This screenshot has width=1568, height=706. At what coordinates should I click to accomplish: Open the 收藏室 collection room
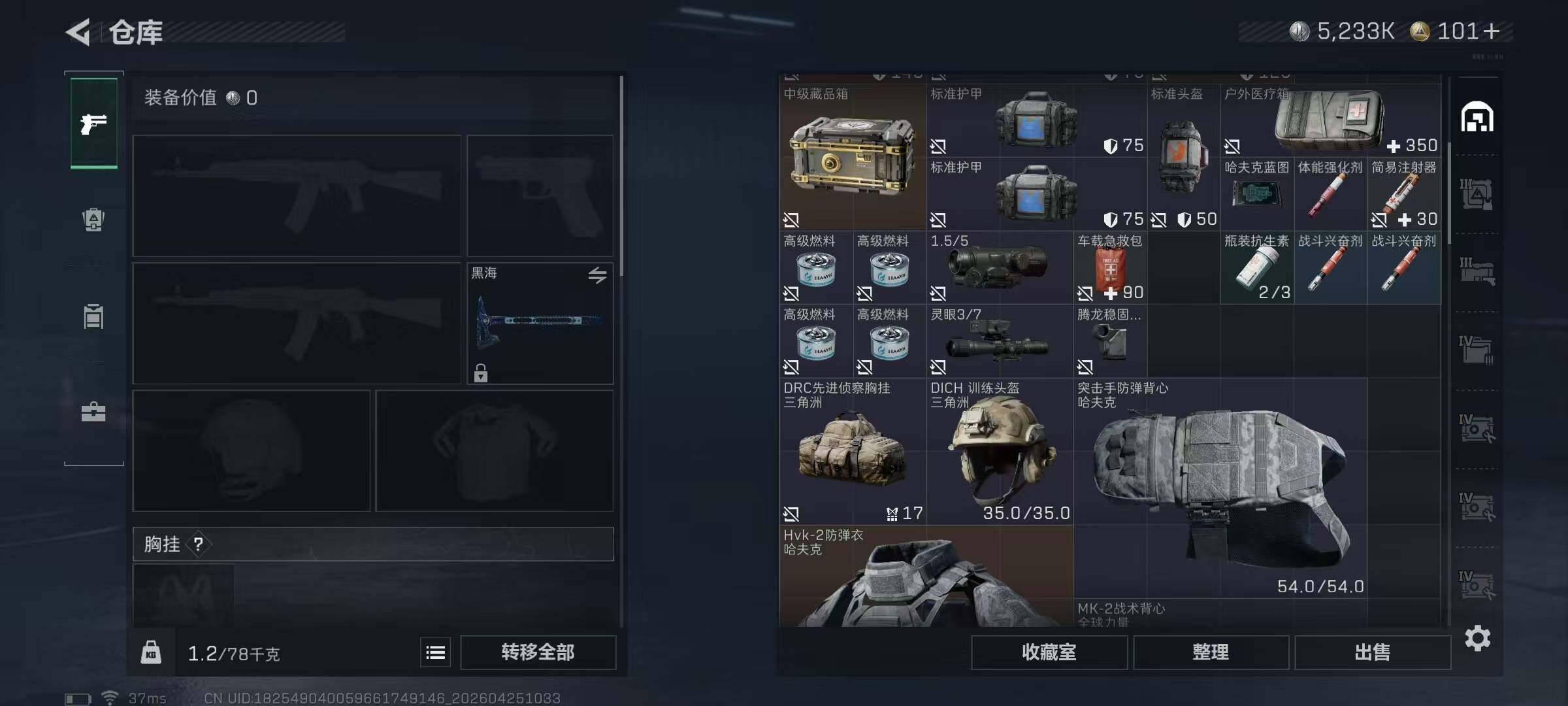pos(1049,652)
